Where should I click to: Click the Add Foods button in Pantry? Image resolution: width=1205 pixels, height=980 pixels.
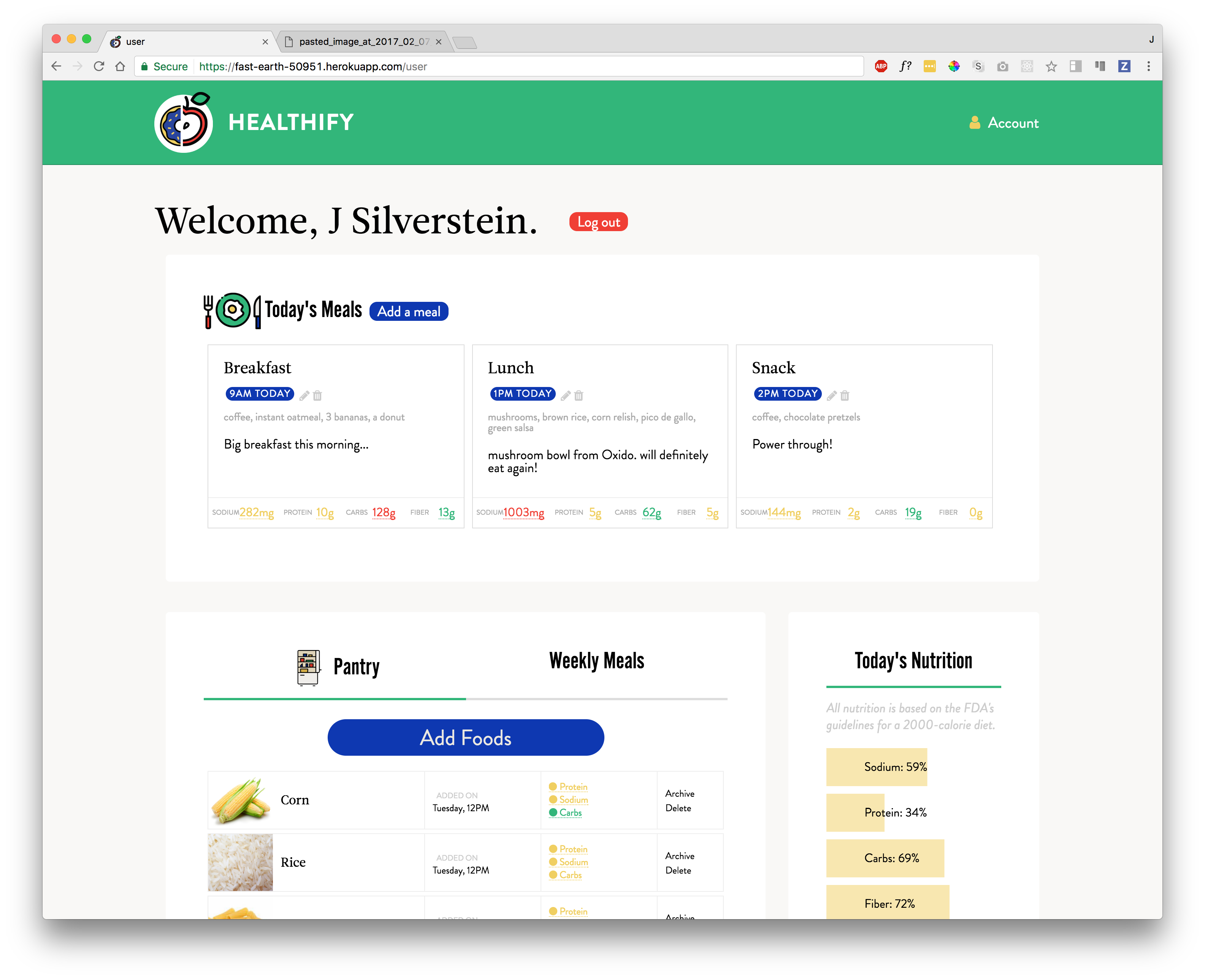tap(466, 738)
